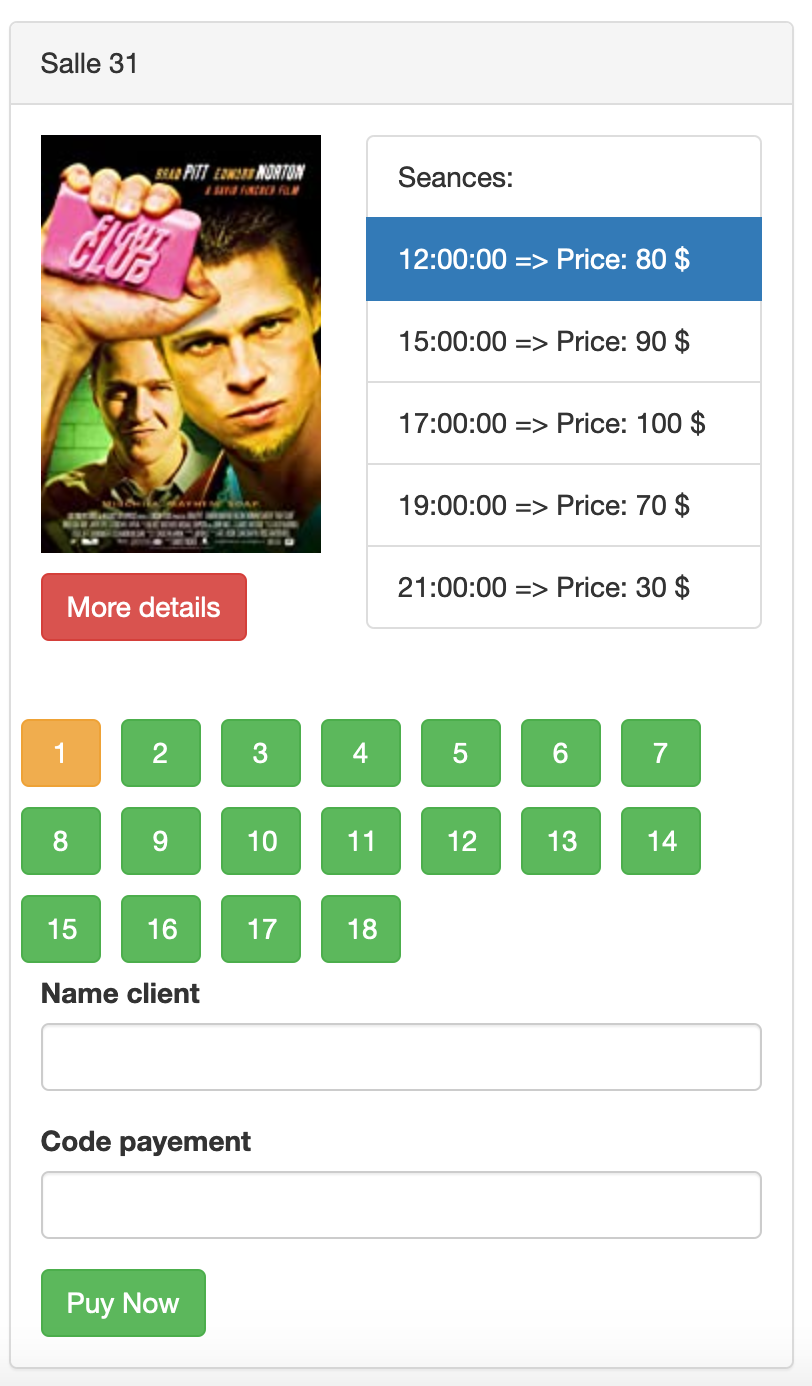Select seat number 18

(x=361, y=929)
